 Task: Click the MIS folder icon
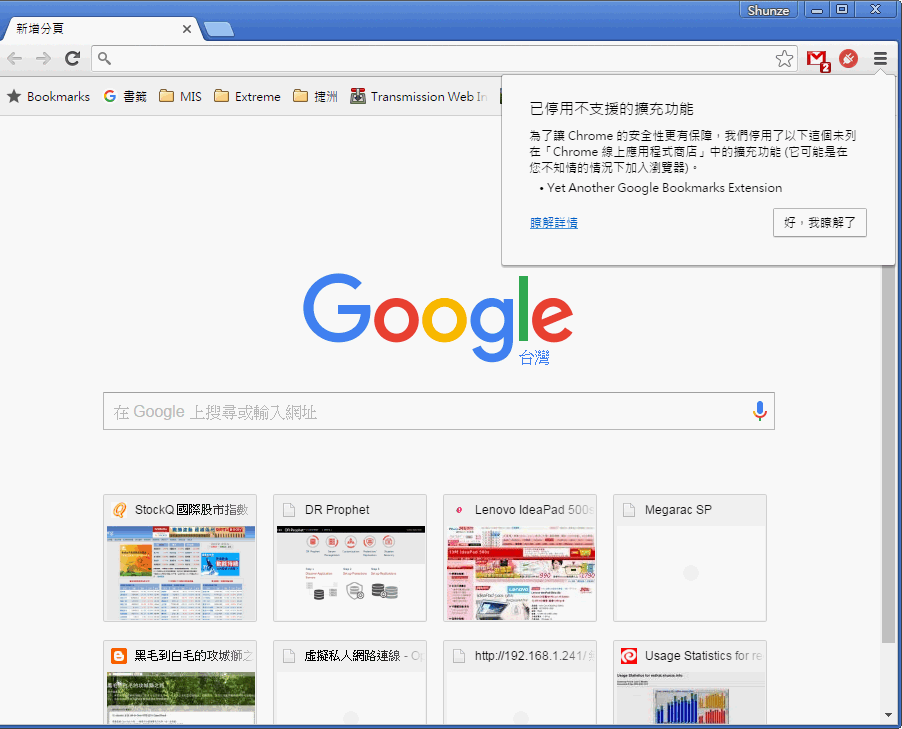[166, 96]
